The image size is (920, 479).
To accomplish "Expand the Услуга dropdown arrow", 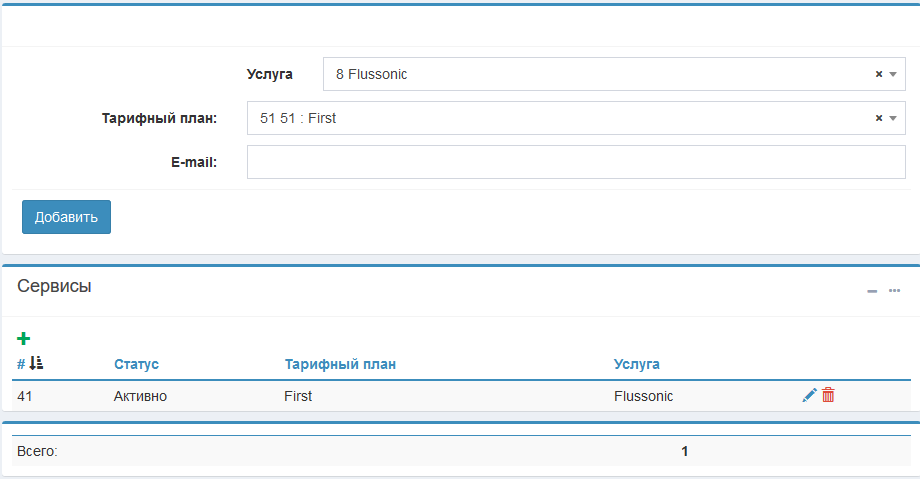I will tap(893, 74).
